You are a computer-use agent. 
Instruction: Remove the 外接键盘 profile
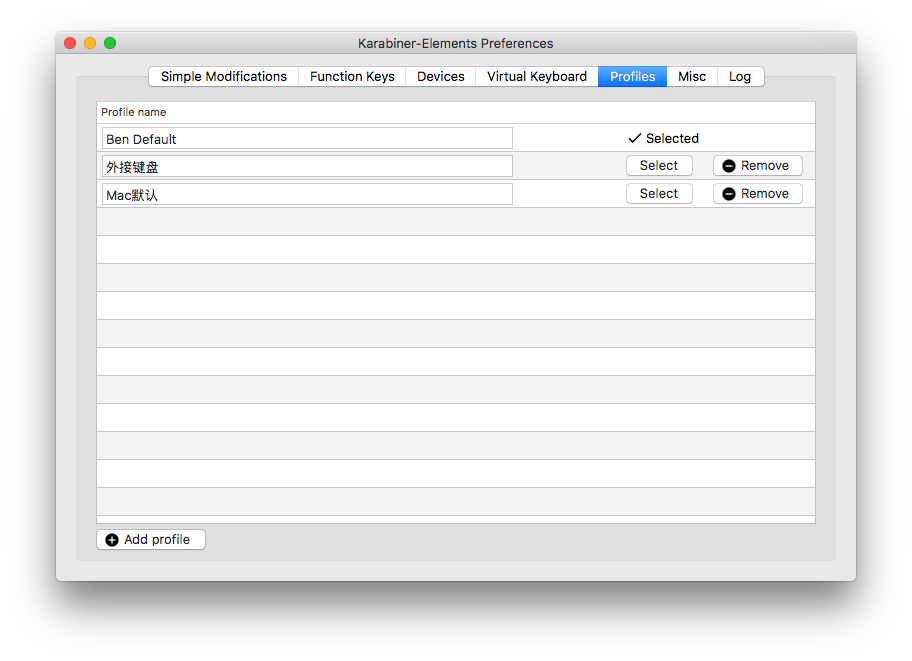pyautogui.click(x=757, y=166)
